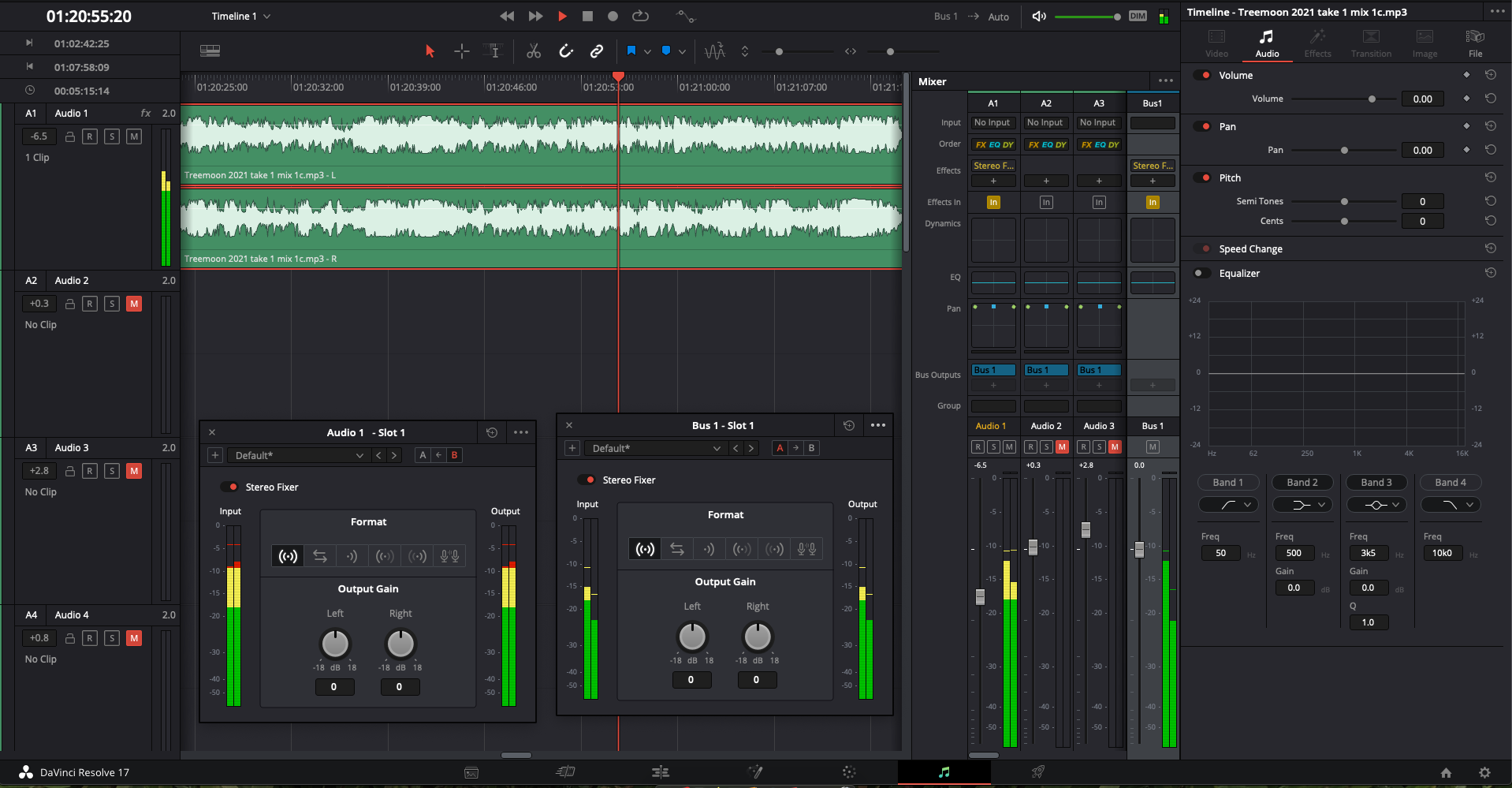Open the Effects inspector tab
This screenshot has width=1512, height=788.
(x=1317, y=43)
